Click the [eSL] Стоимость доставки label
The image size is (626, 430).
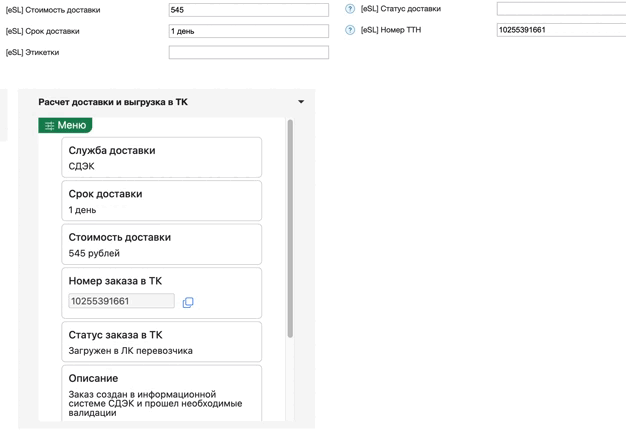pos(53,10)
